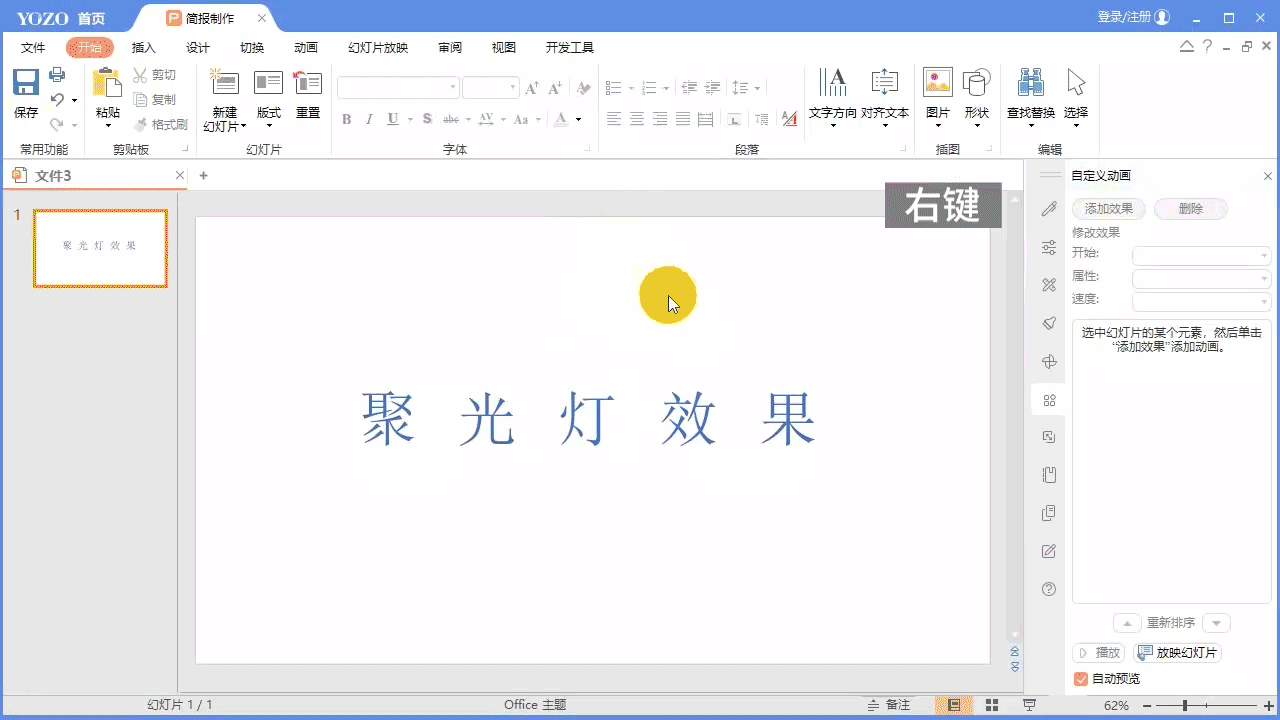The image size is (1280, 720).
Task: Click the print icon near Save
Action: tap(57, 75)
